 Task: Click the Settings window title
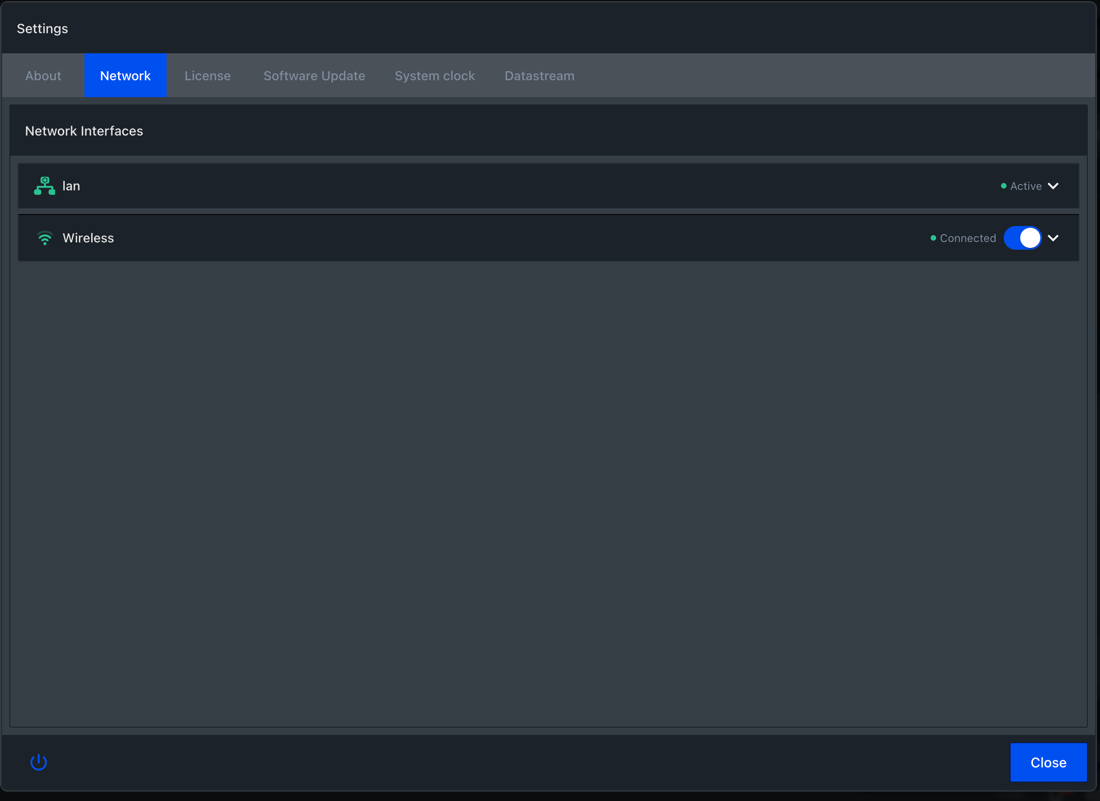42,29
